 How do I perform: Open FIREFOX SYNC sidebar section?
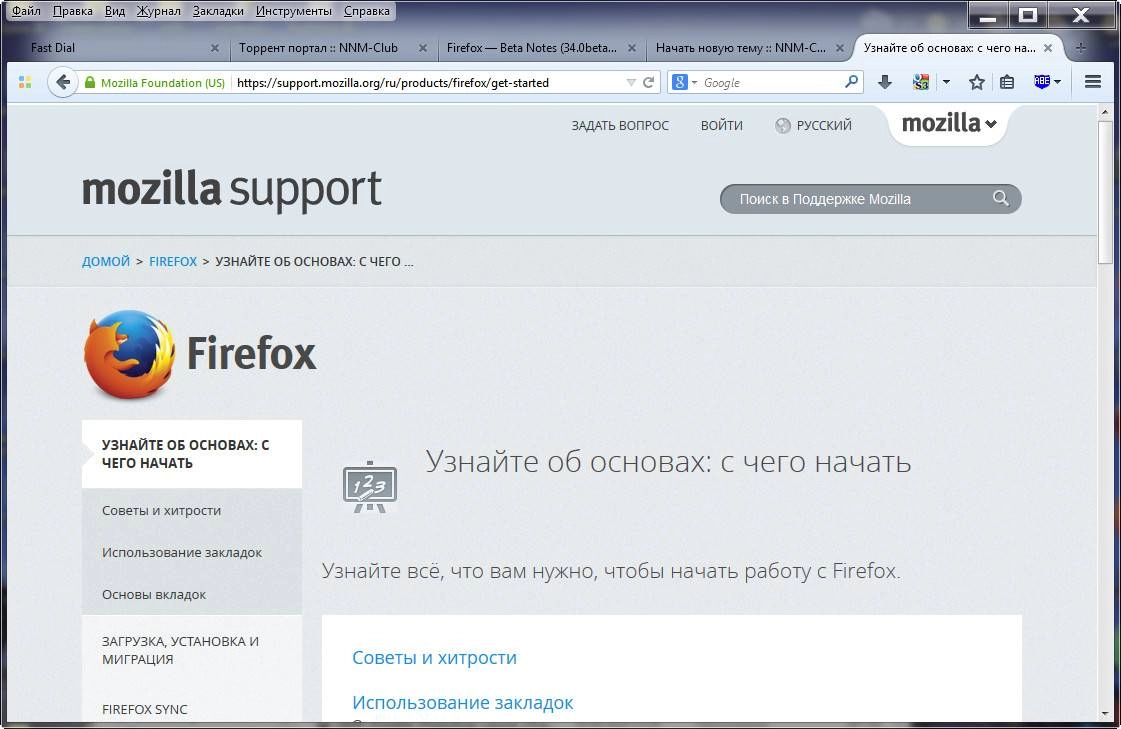click(x=144, y=710)
